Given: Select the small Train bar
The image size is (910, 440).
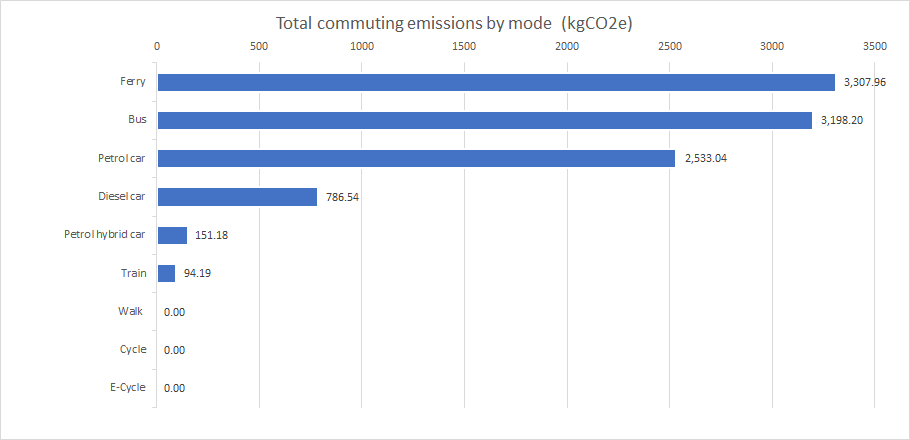Looking at the screenshot, I should click(x=166, y=273).
